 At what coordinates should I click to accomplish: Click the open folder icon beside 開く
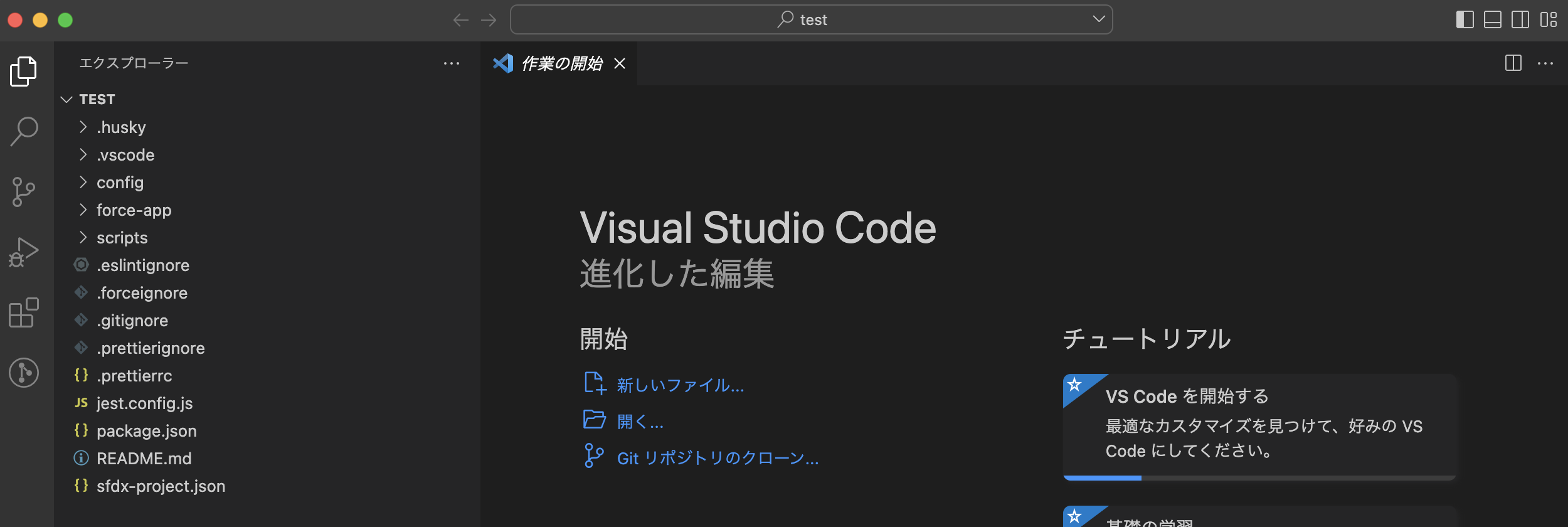pyautogui.click(x=595, y=419)
